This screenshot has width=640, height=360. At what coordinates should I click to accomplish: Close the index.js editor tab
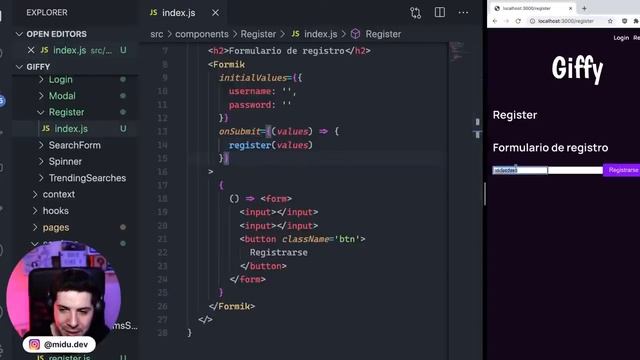coord(215,13)
